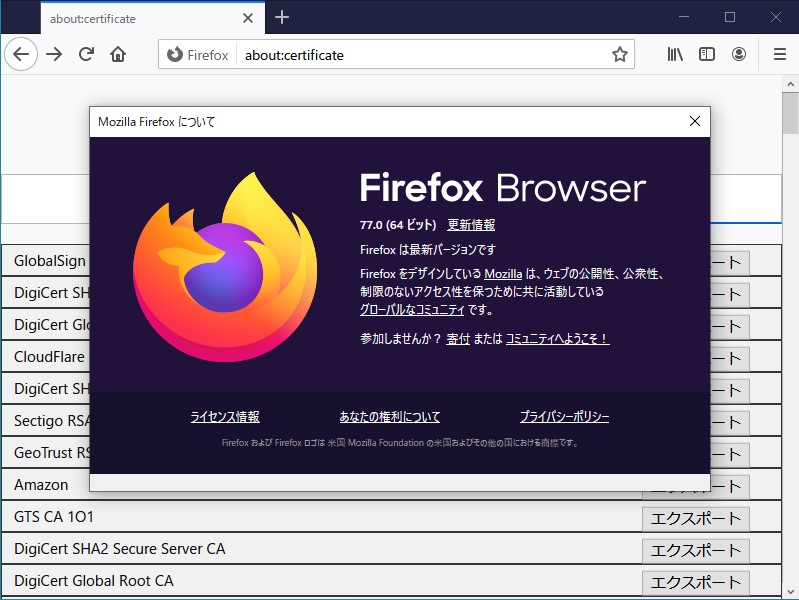Follow the Mozilla link in the description
This screenshot has width=799, height=600.
(503, 274)
